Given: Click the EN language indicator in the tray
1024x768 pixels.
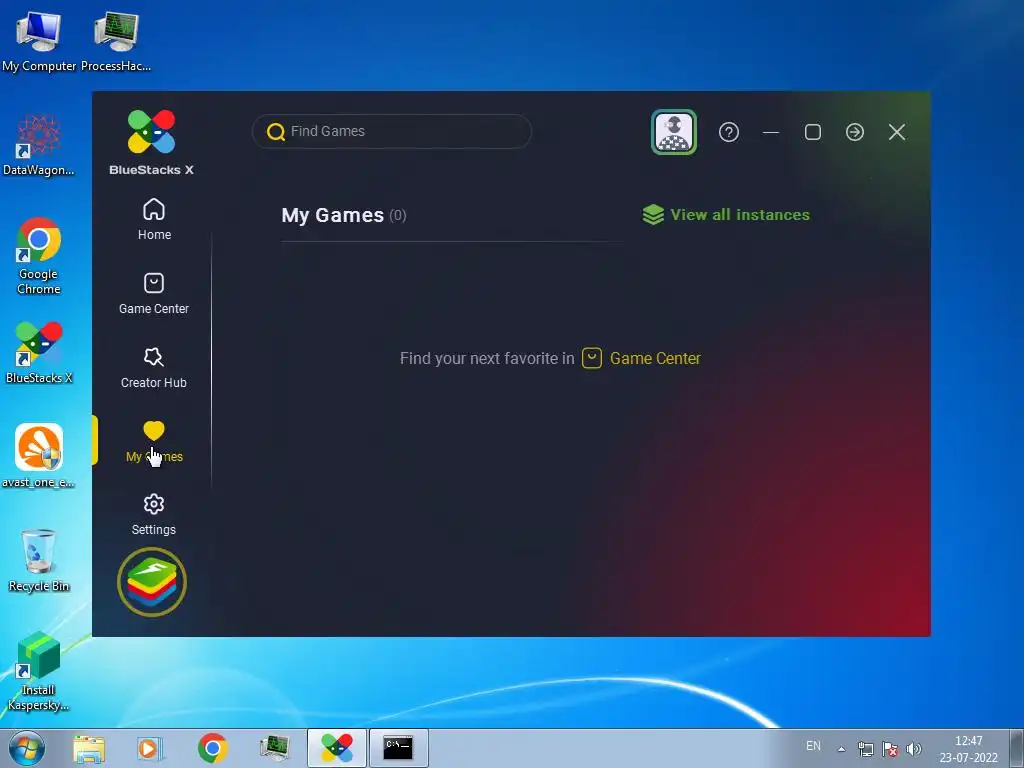Looking at the screenshot, I should [813, 746].
